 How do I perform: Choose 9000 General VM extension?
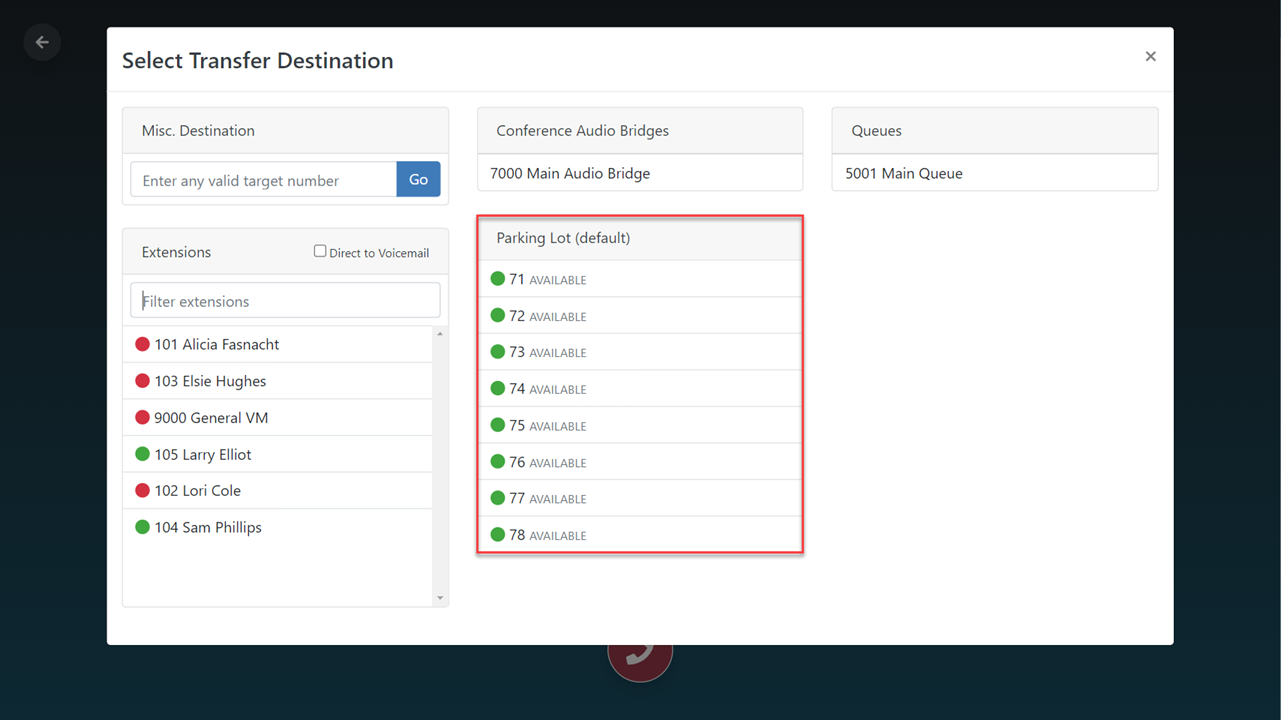click(211, 418)
